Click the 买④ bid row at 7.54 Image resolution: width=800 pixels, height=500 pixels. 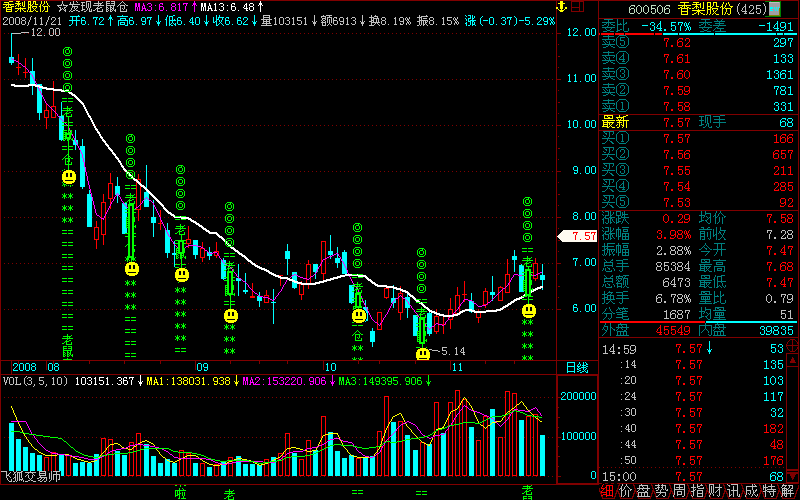698,186
